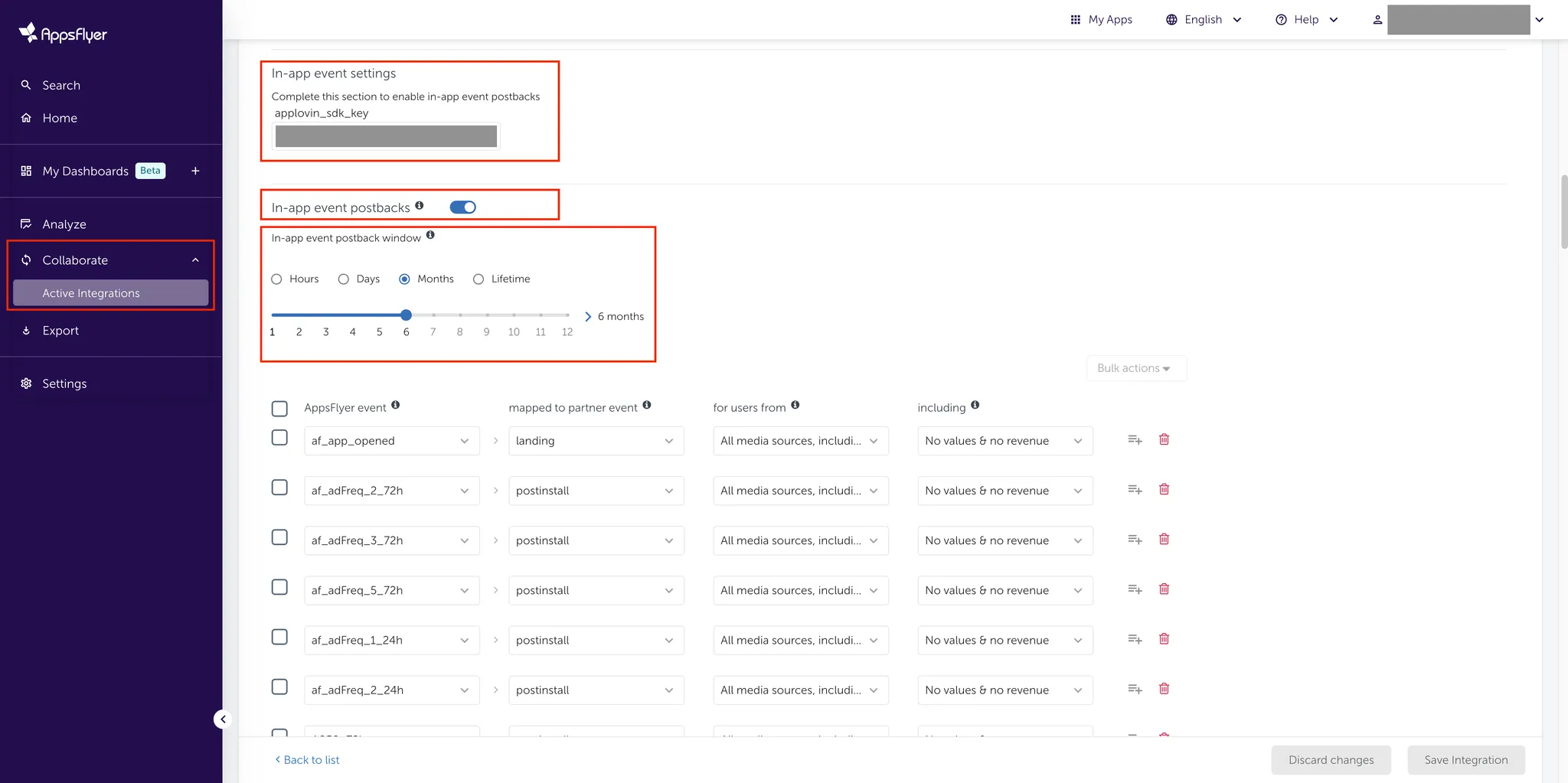Show info for mapped to partner event
The height and width of the screenshot is (783, 1568).
tap(647, 405)
